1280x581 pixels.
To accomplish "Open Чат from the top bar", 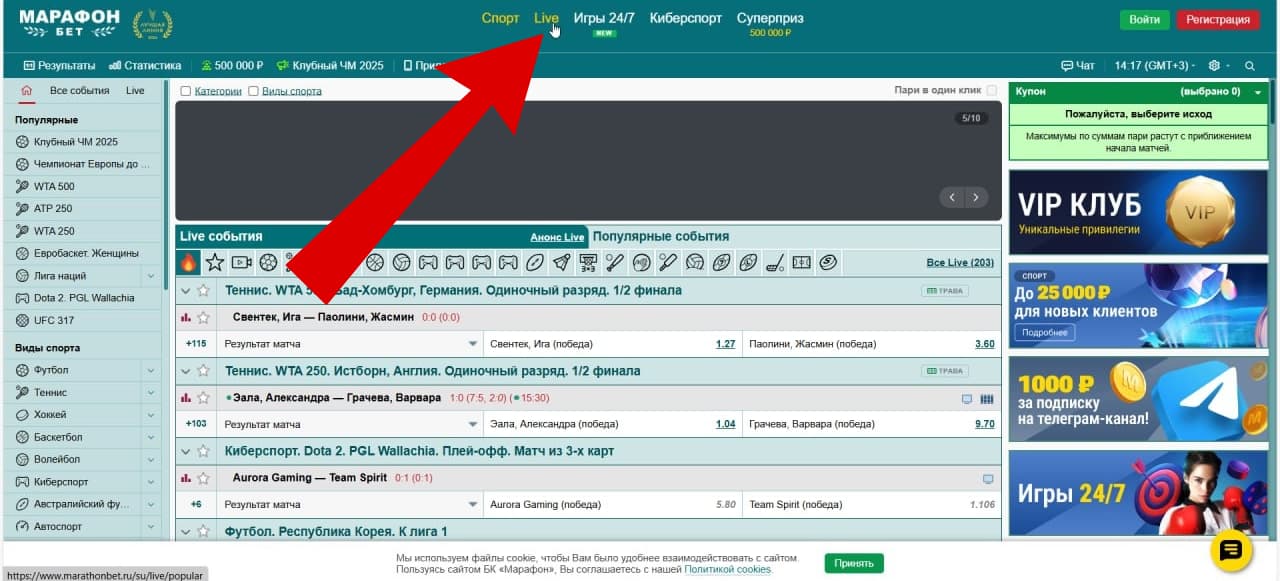I will click(1078, 66).
